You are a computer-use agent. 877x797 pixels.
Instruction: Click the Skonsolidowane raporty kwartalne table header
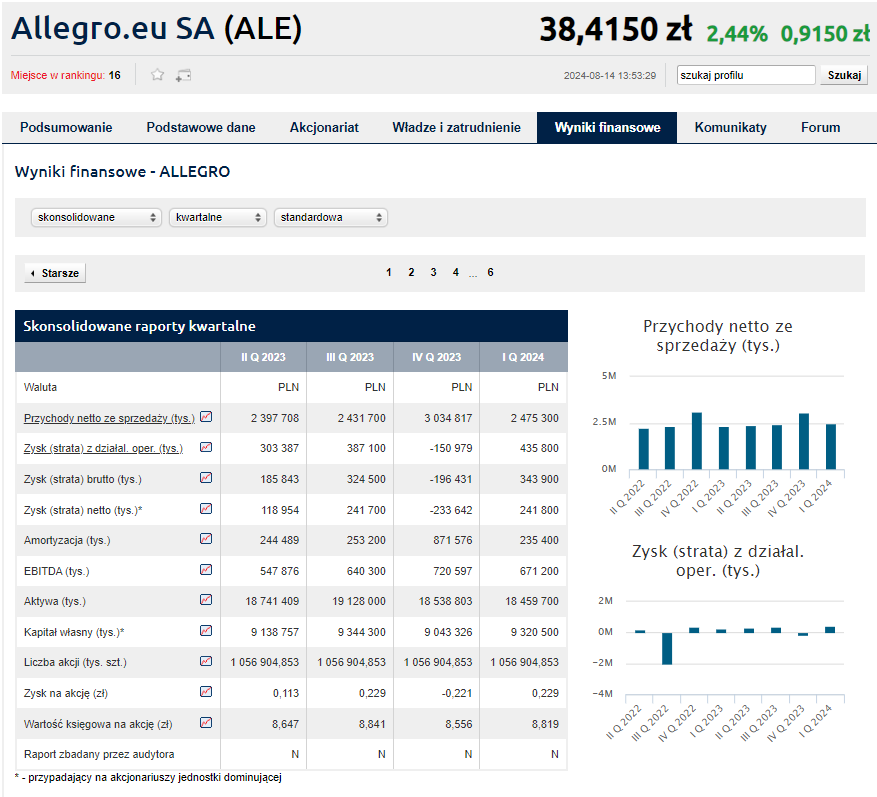pyautogui.click(x=291, y=326)
